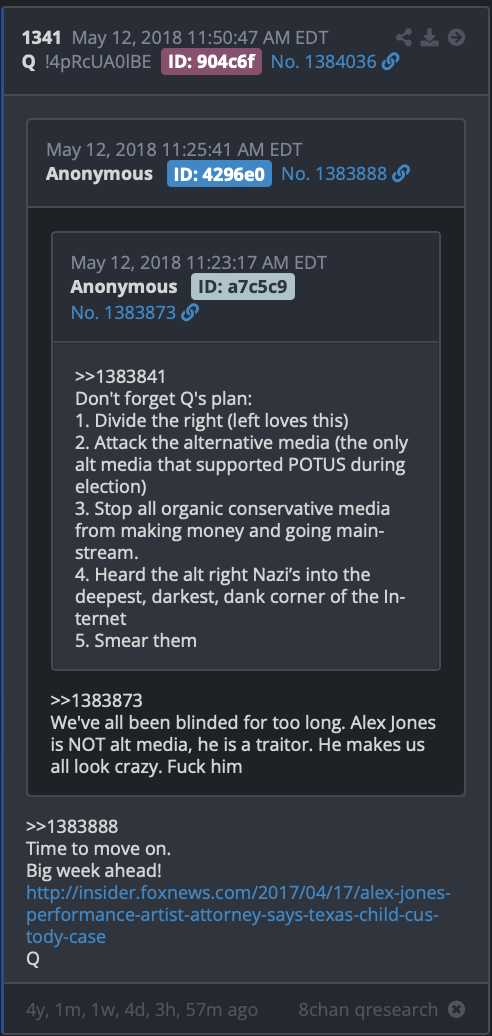Select the ID: 4296e0 badge

point(219,174)
